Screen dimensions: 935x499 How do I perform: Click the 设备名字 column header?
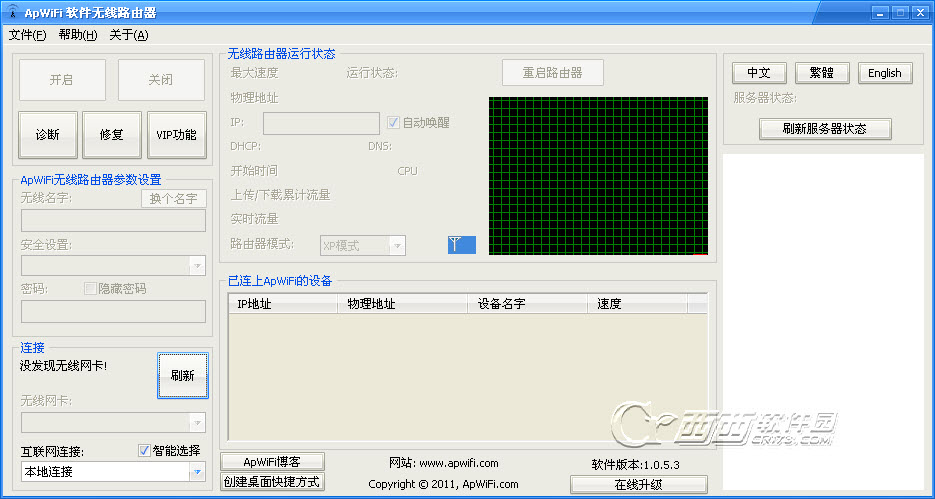(528, 304)
